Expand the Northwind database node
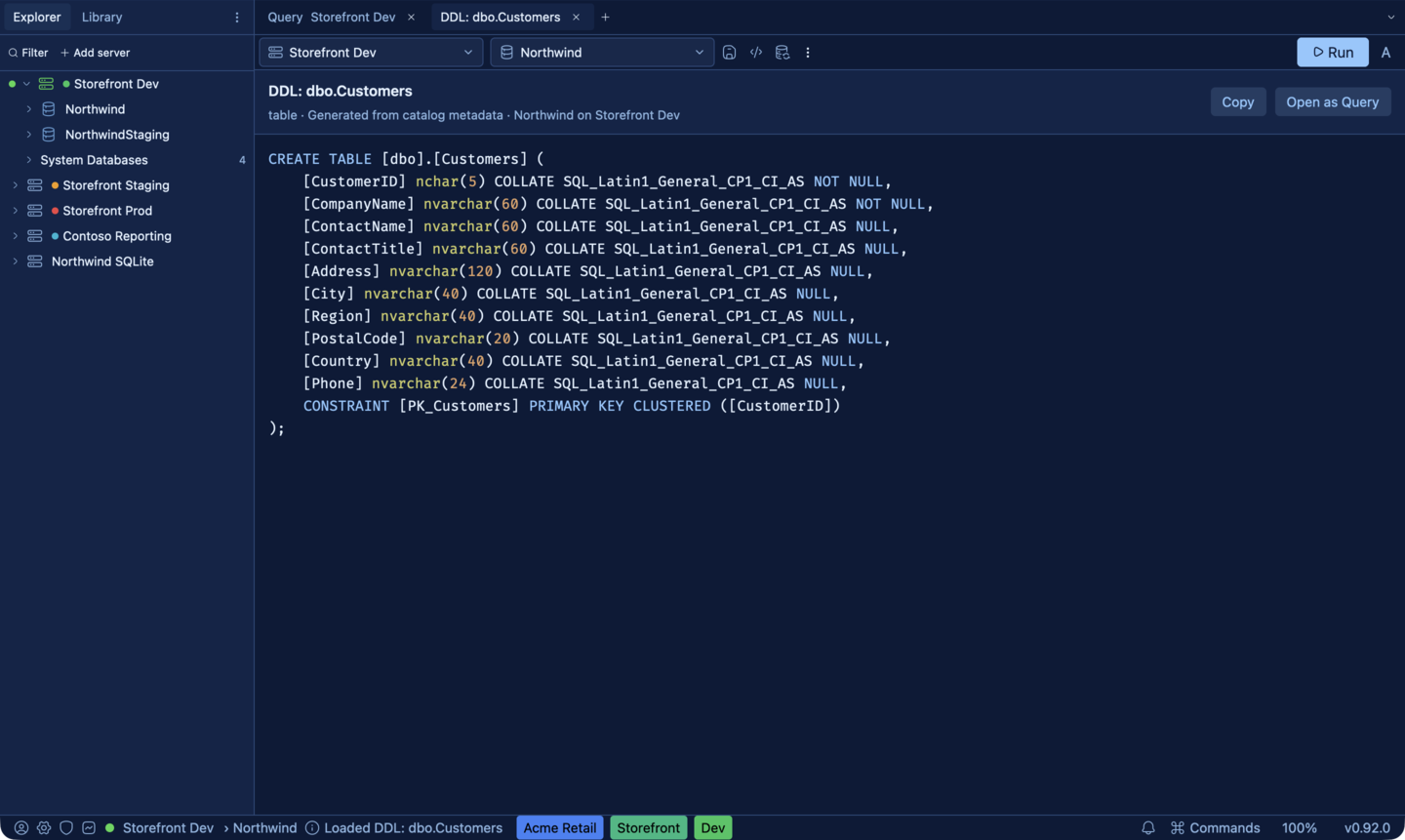 28,109
